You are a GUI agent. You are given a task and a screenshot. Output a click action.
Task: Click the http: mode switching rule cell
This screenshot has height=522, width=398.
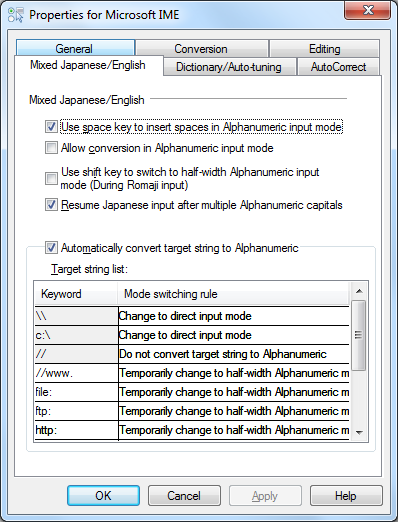tap(234, 430)
